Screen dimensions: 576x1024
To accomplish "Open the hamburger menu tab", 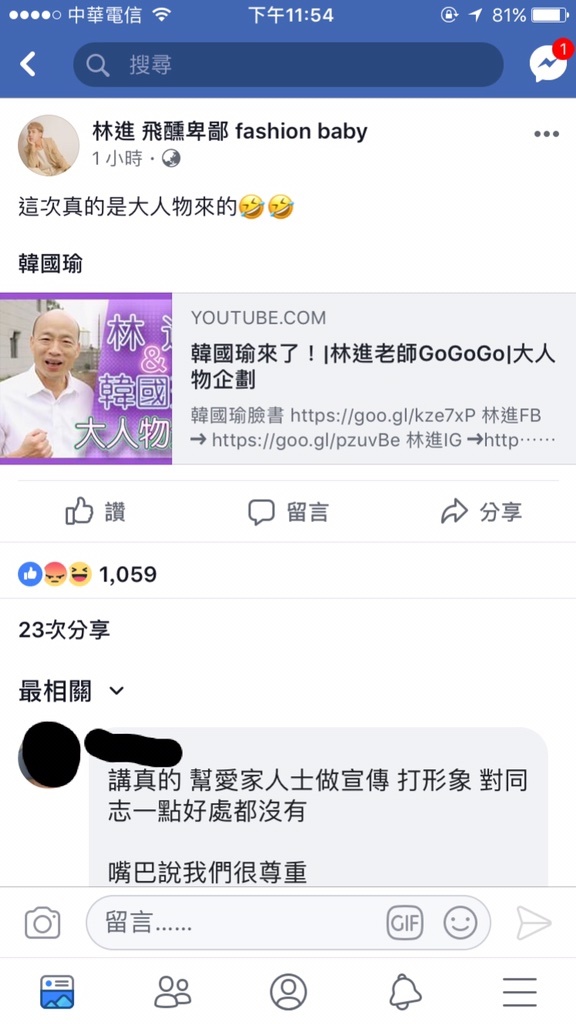I will pyautogui.click(x=520, y=991).
